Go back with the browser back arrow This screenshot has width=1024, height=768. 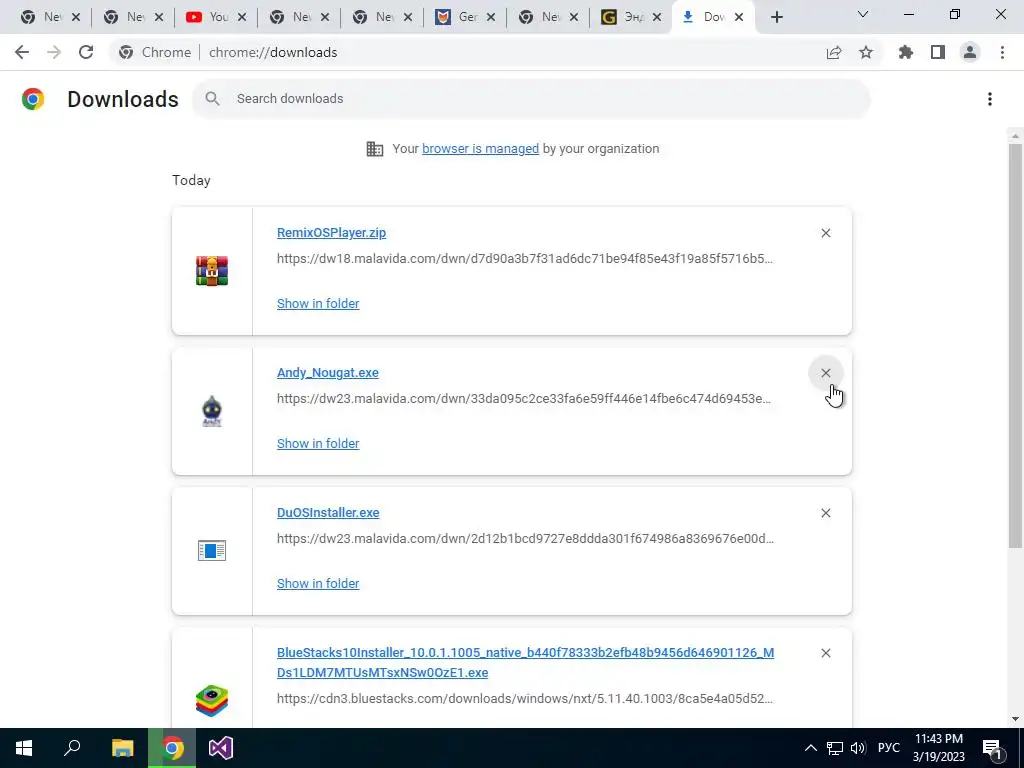point(22,52)
